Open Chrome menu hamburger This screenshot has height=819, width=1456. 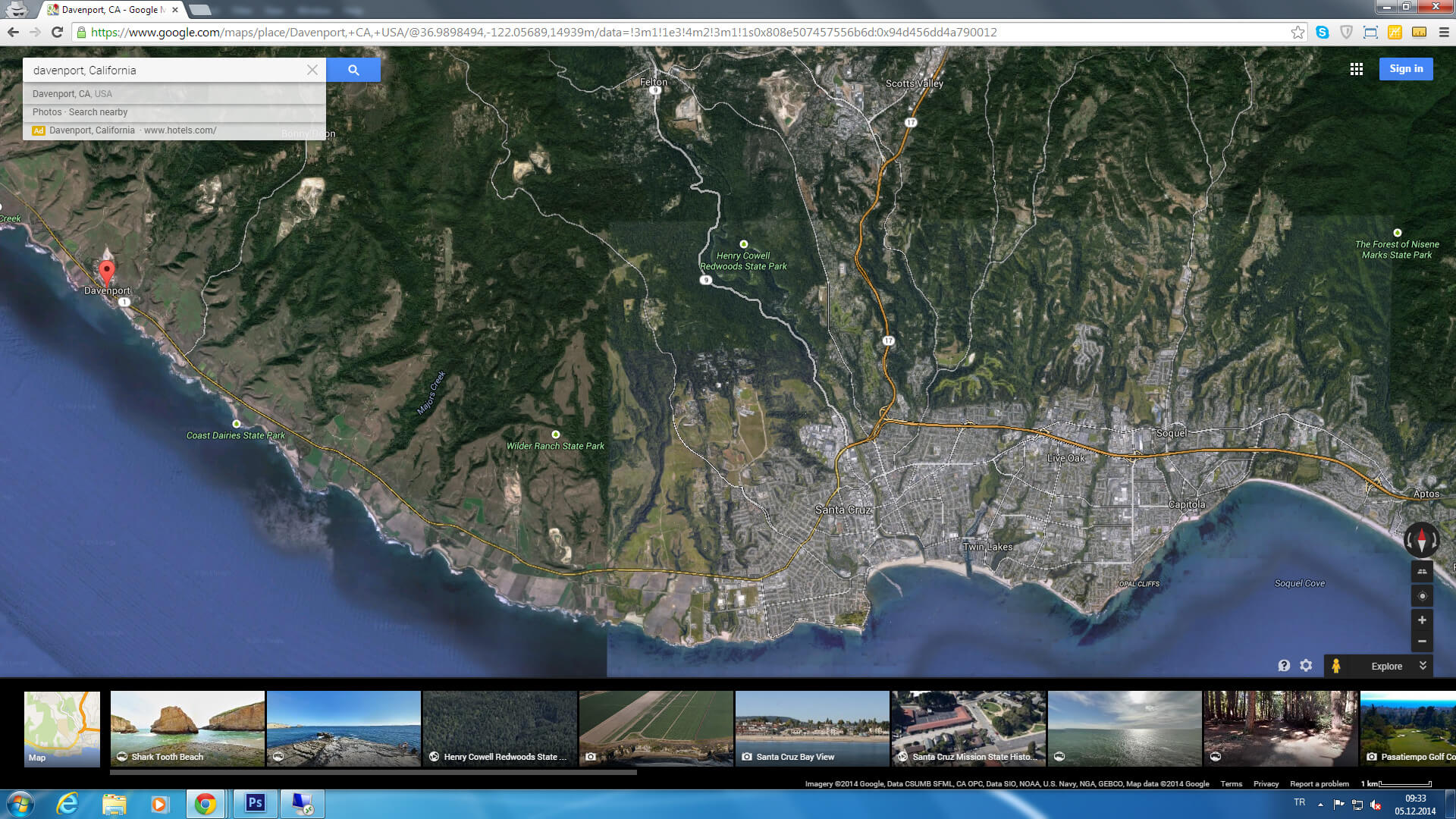coord(1444,32)
